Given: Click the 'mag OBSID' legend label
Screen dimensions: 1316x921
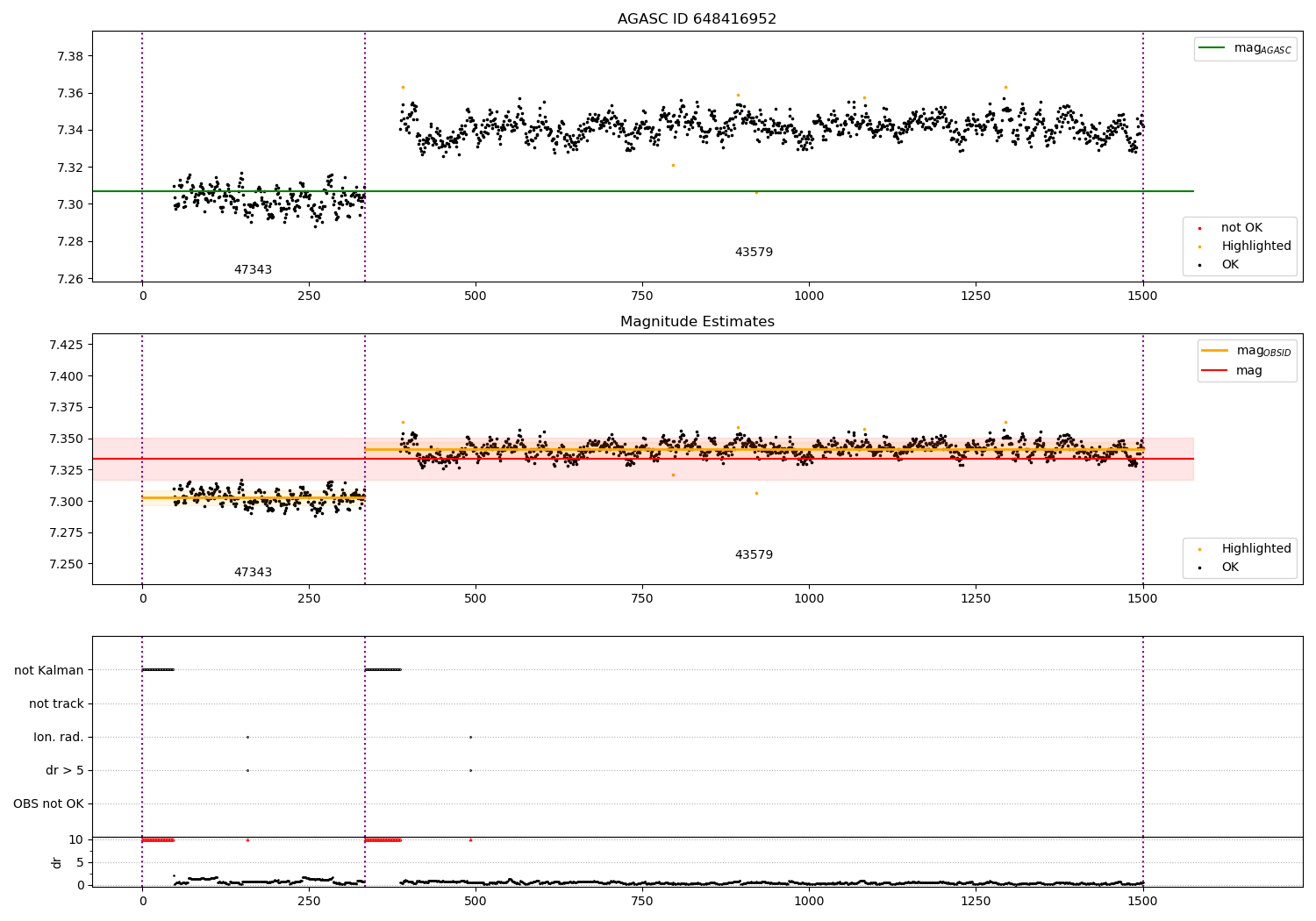Looking at the screenshot, I should tap(1263, 351).
